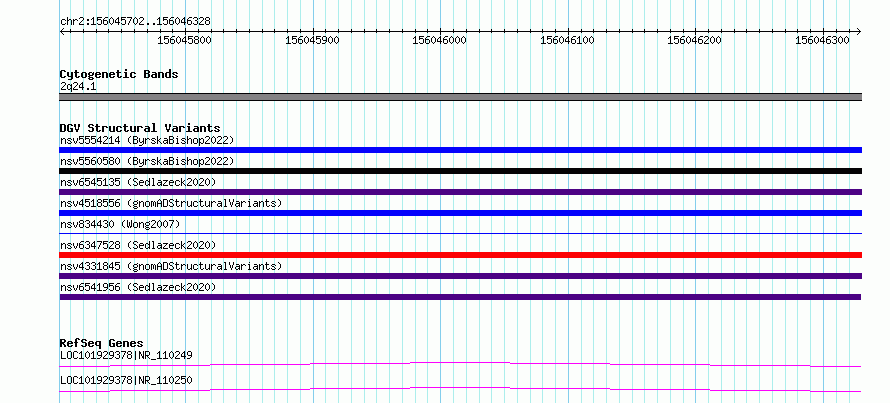
Task: Click the thin nsv834430 Wong2007 line
Action: click(460, 233)
